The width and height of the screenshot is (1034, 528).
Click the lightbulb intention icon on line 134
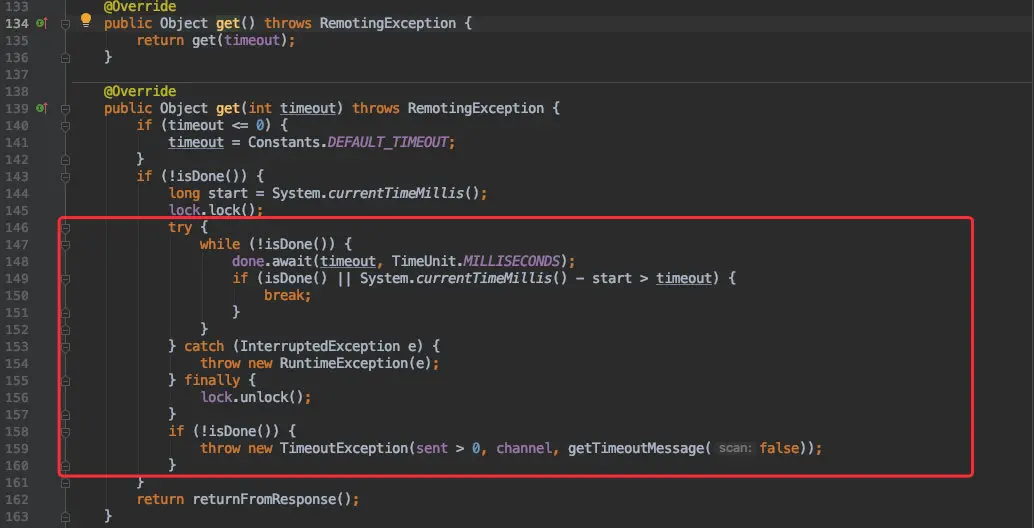coord(86,20)
